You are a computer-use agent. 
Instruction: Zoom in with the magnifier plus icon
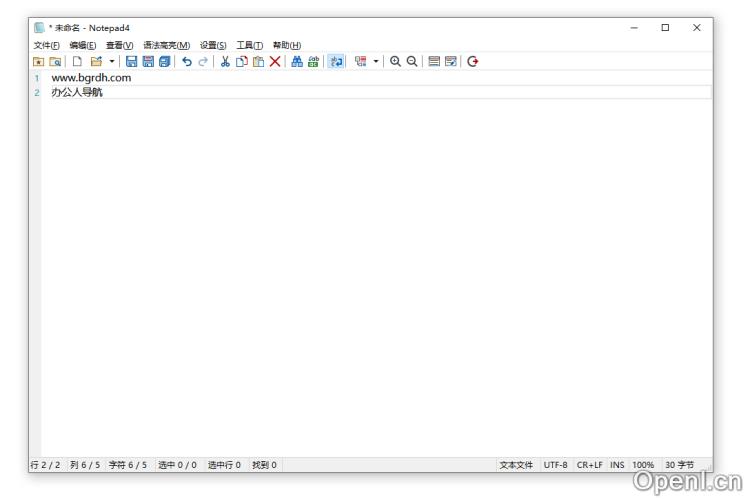pyautogui.click(x=395, y=62)
